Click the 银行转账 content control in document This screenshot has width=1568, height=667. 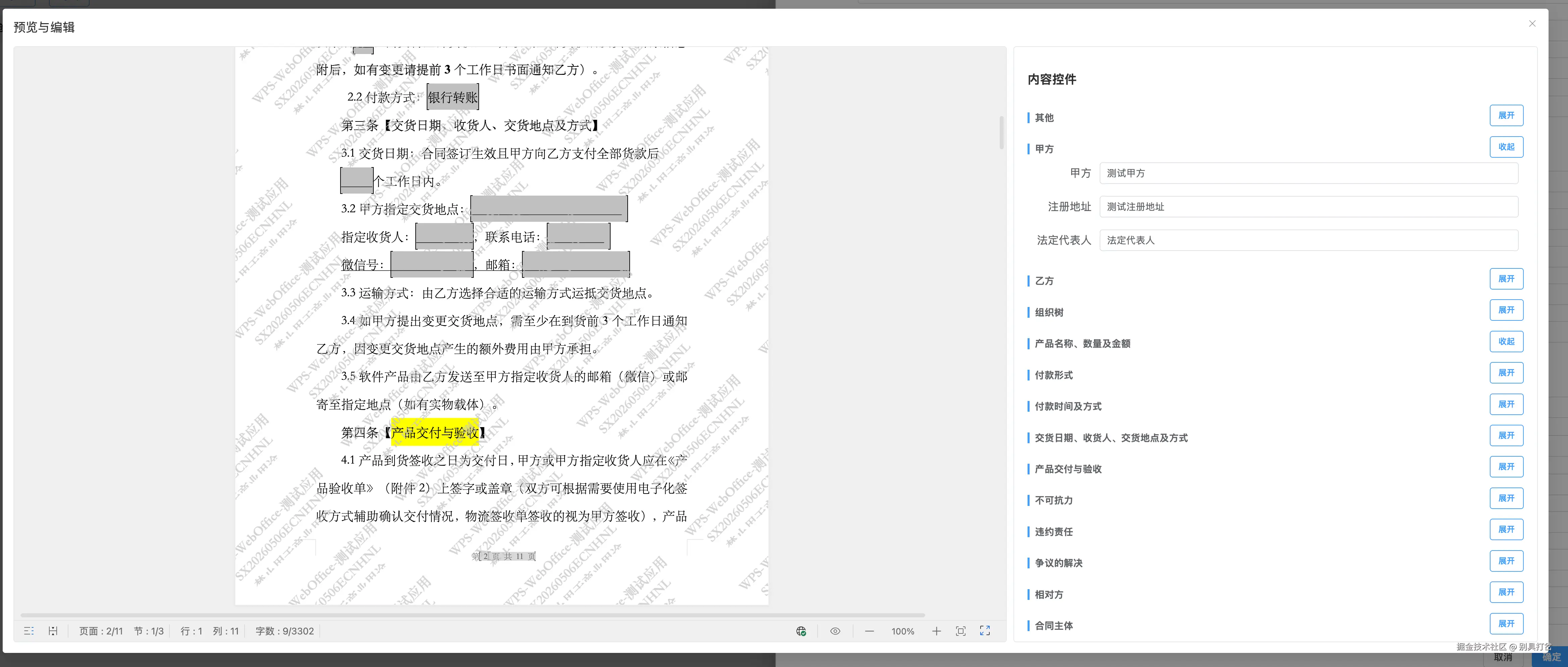click(x=453, y=97)
